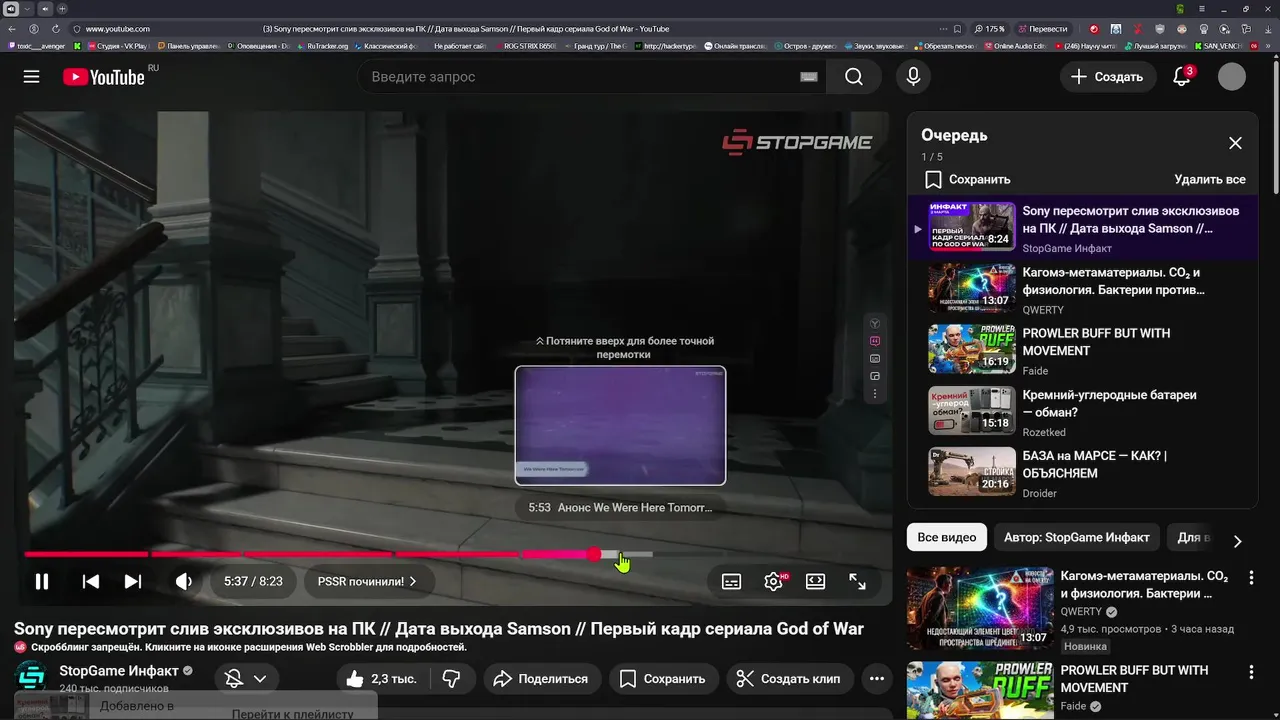Reload page with browser refresh icon
The height and width of the screenshot is (720, 1280).
(x=55, y=29)
